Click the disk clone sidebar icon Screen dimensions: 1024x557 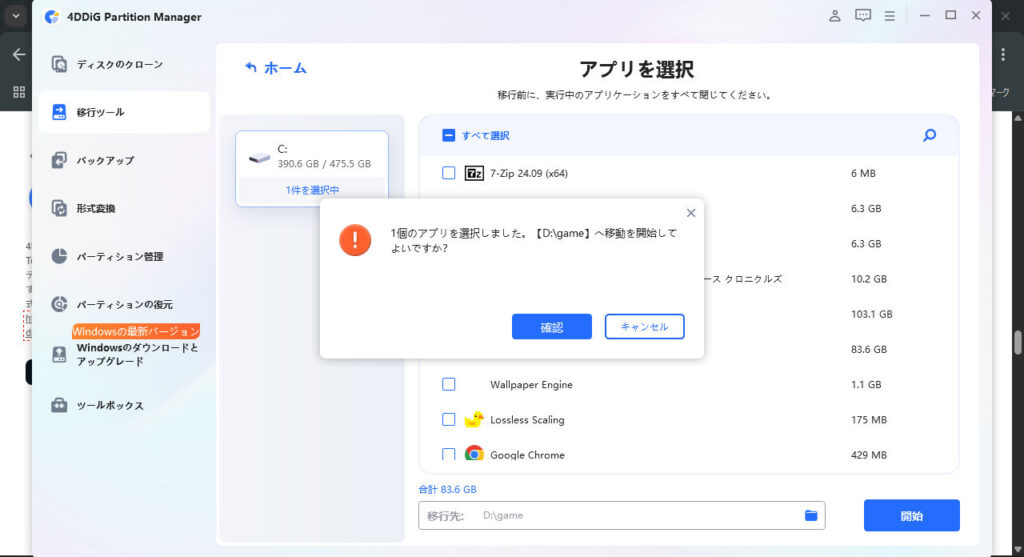coord(59,64)
